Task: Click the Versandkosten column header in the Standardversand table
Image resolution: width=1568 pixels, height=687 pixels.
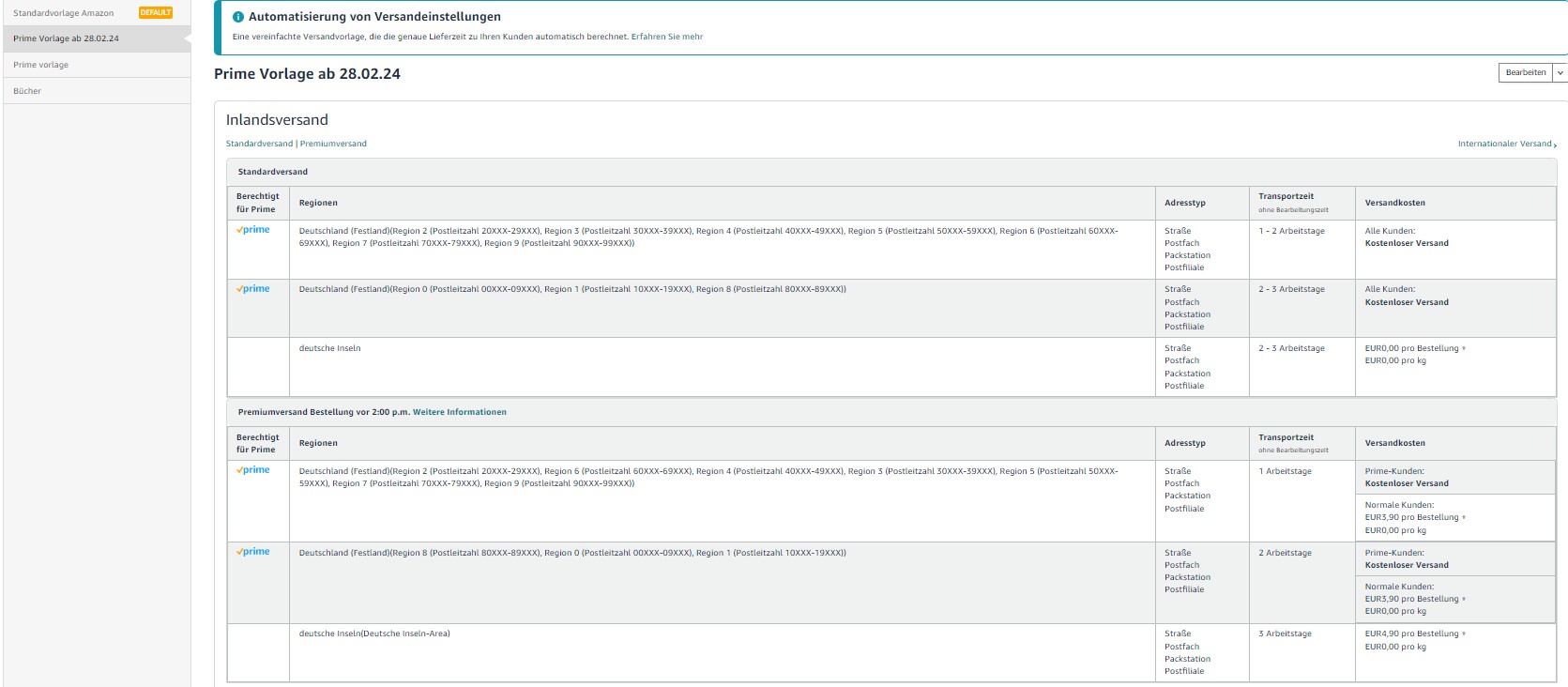Action: click(1455, 203)
